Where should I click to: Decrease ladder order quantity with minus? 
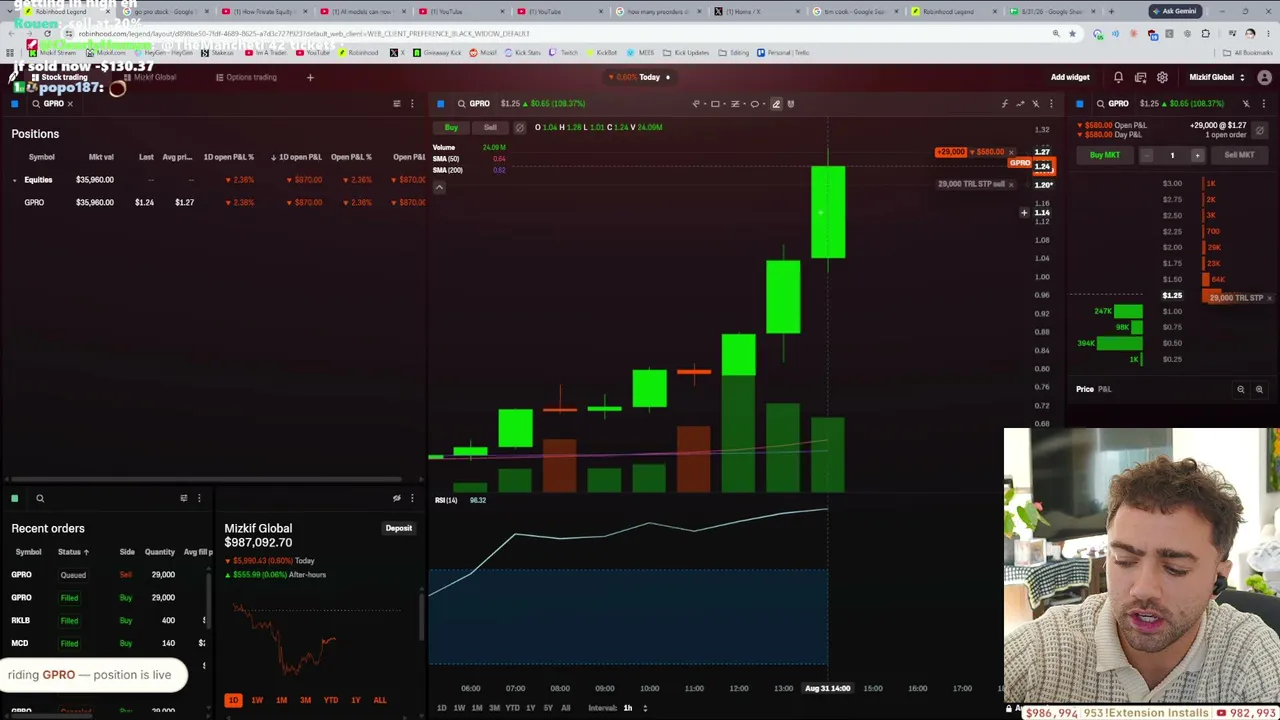pyautogui.click(x=1147, y=155)
